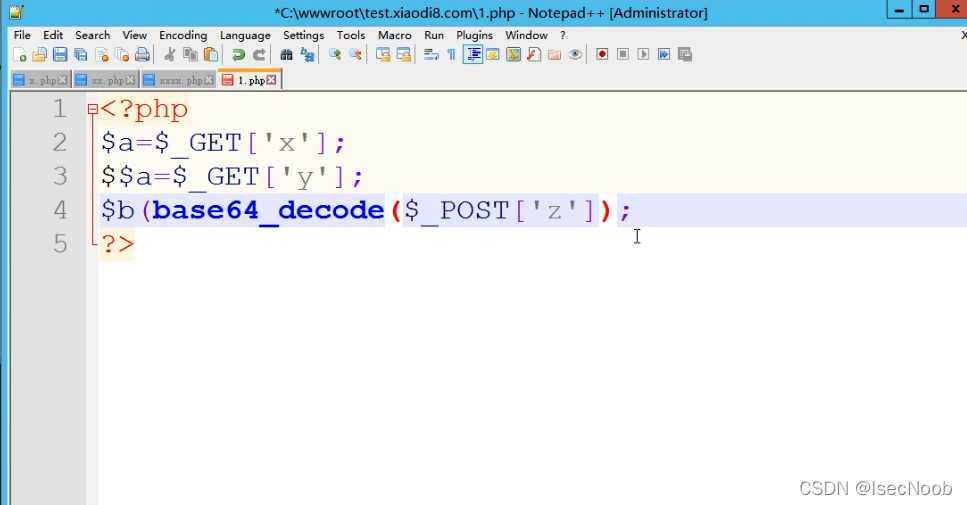Maximize the Notepad++ window
Screen dimensions: 967x505
pos(924,10)
